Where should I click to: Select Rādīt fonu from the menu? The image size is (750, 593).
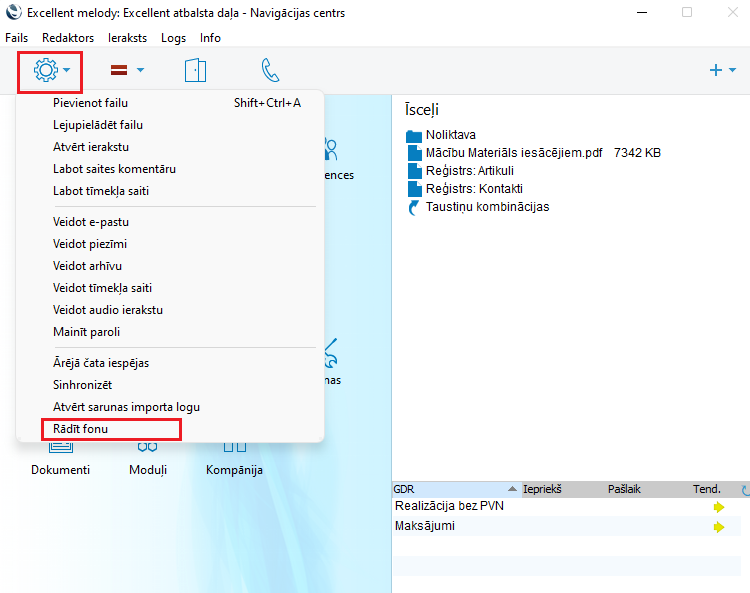[81, 429]
